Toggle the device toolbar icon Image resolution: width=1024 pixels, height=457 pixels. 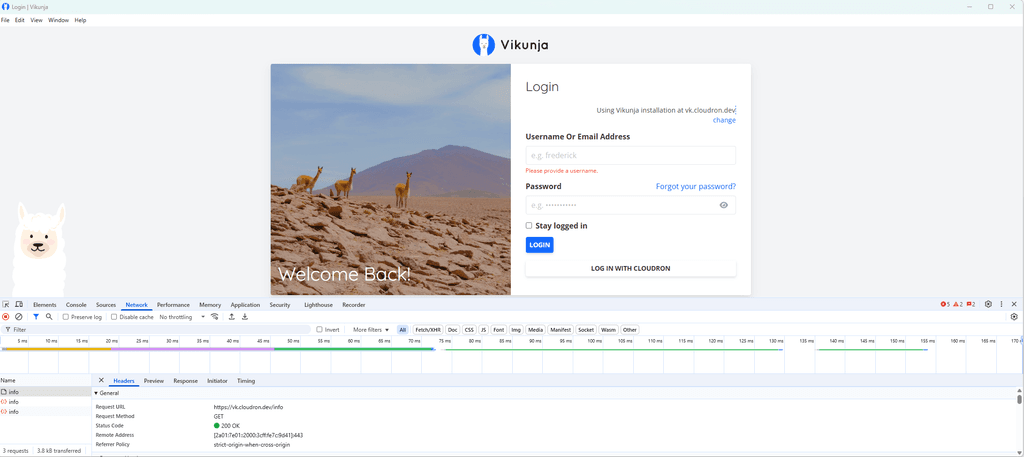tap(18, 305)
